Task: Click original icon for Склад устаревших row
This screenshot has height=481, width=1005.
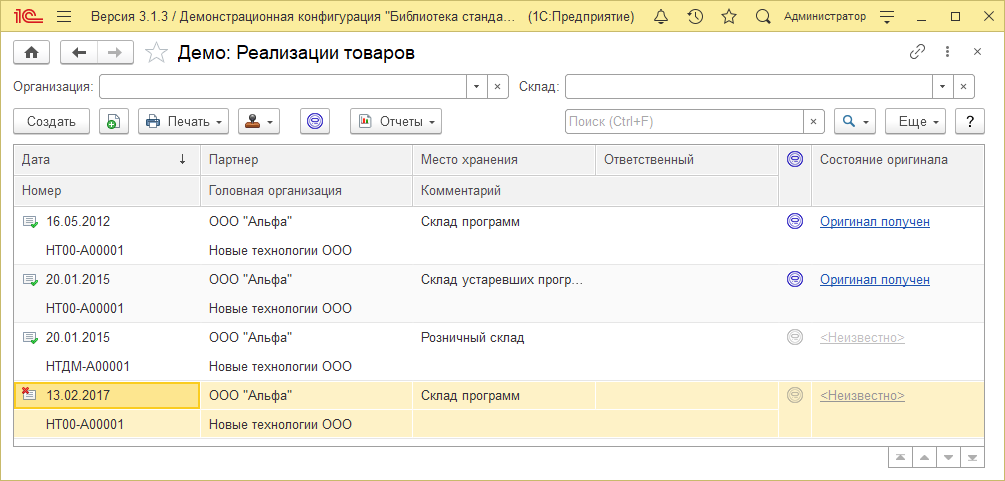Action: [795, 279]
